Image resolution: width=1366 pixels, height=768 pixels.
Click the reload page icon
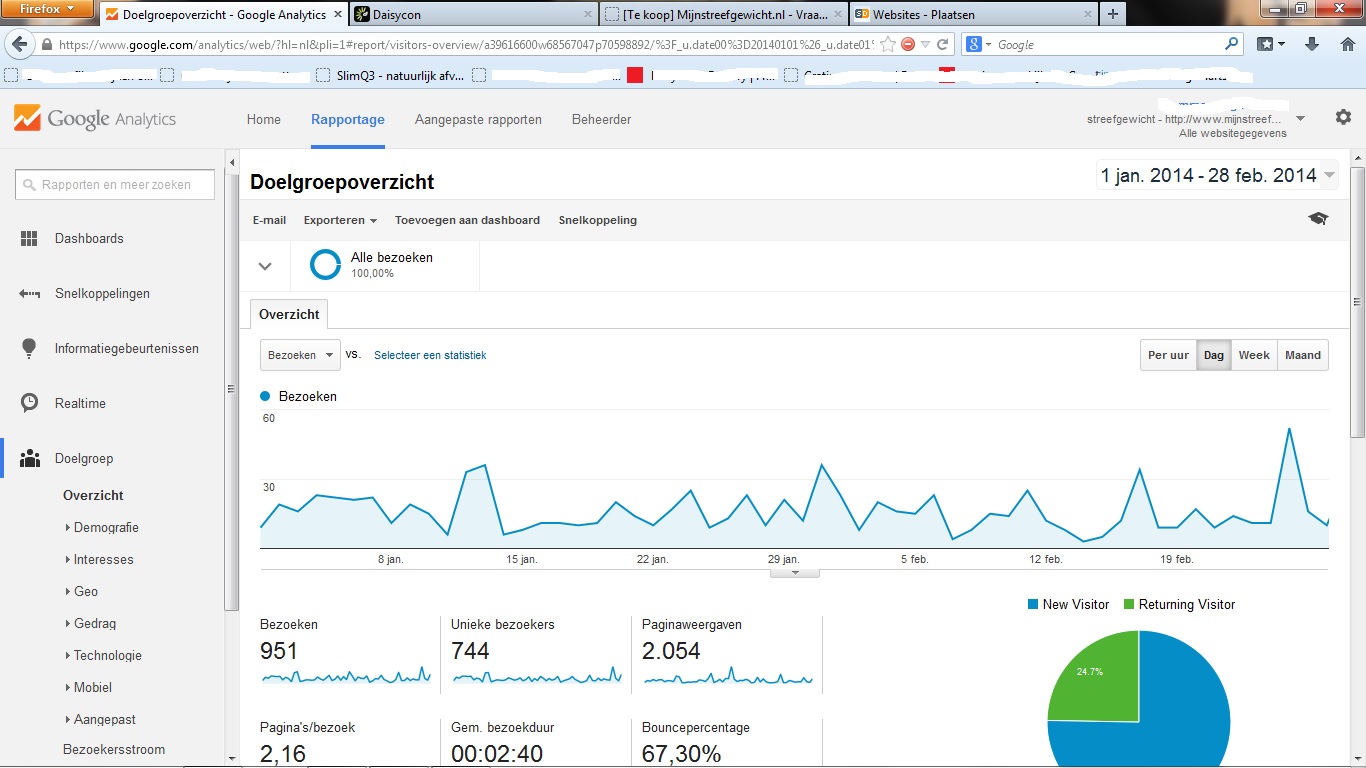click(942, 45)
